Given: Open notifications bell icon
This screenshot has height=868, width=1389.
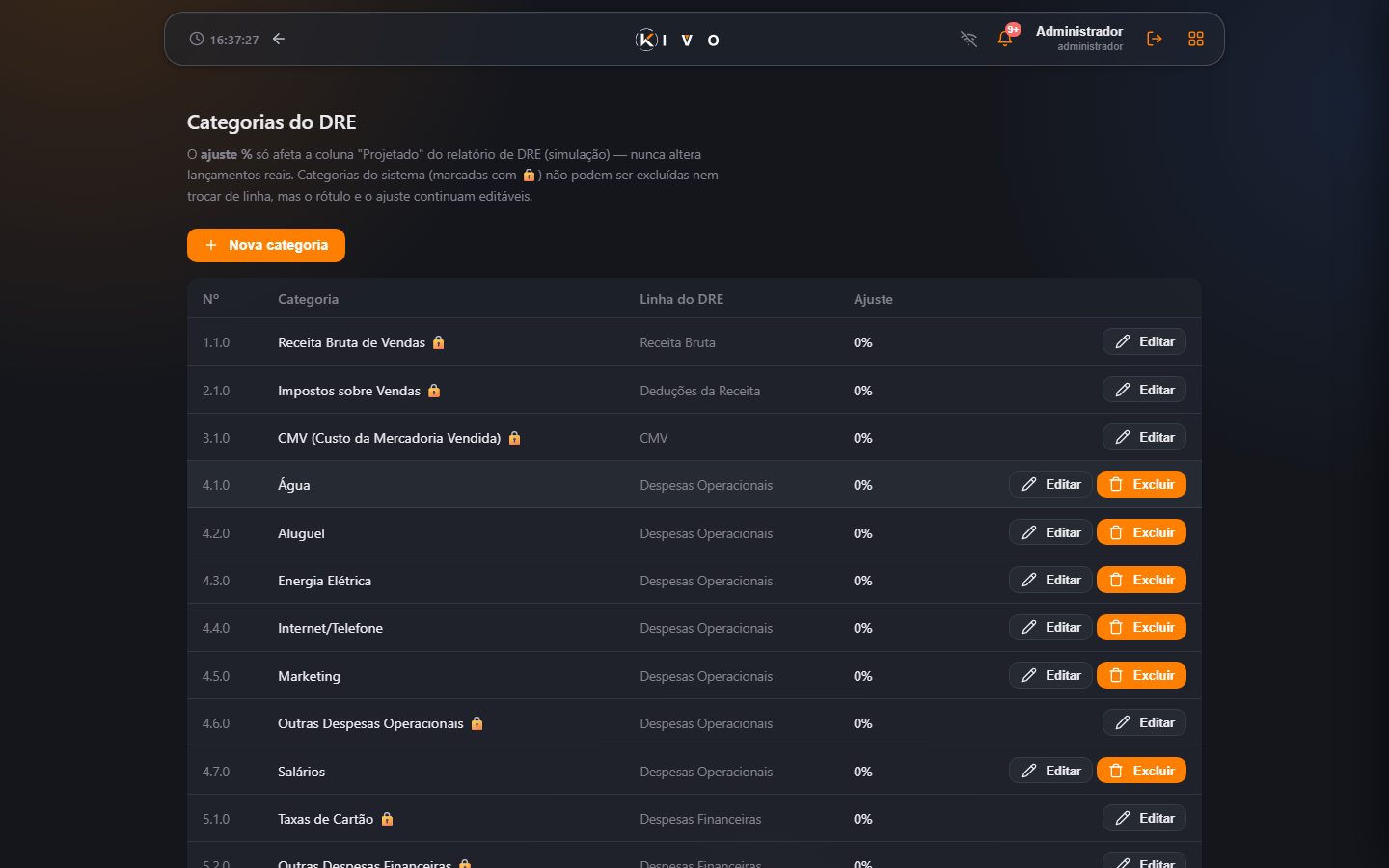Looking at the screenshot, I should (1005, 39).
